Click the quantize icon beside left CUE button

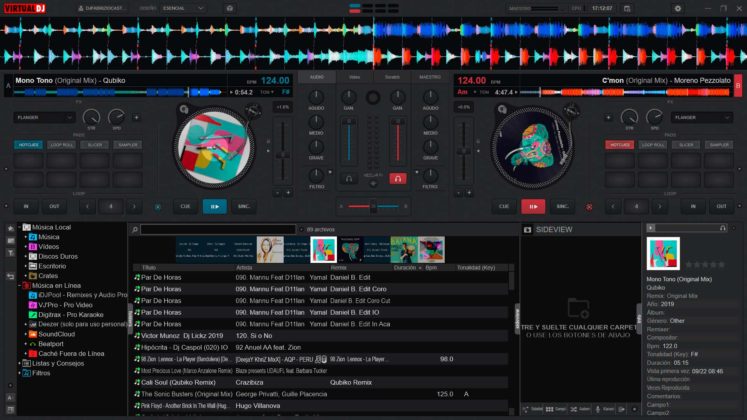point(158,207)
